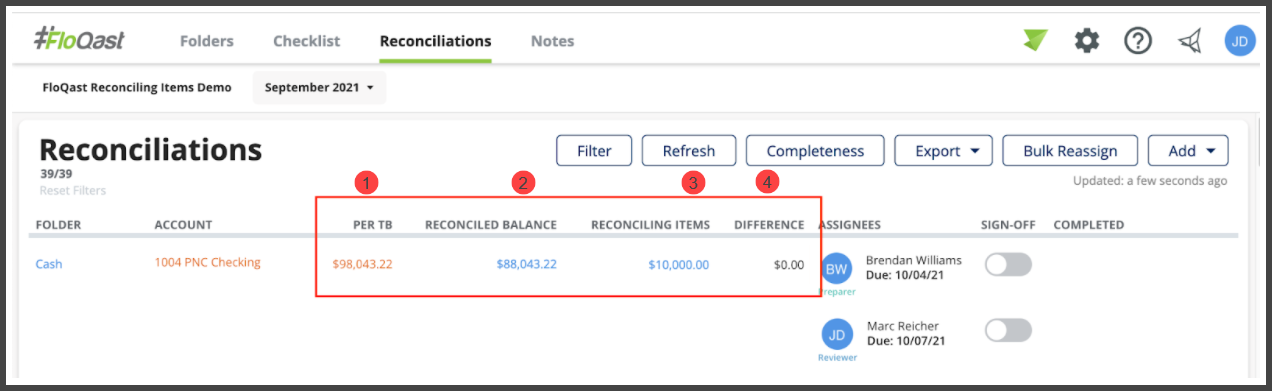
Task: Open the green paper-plane FloQast icon
Action: 1035,40
